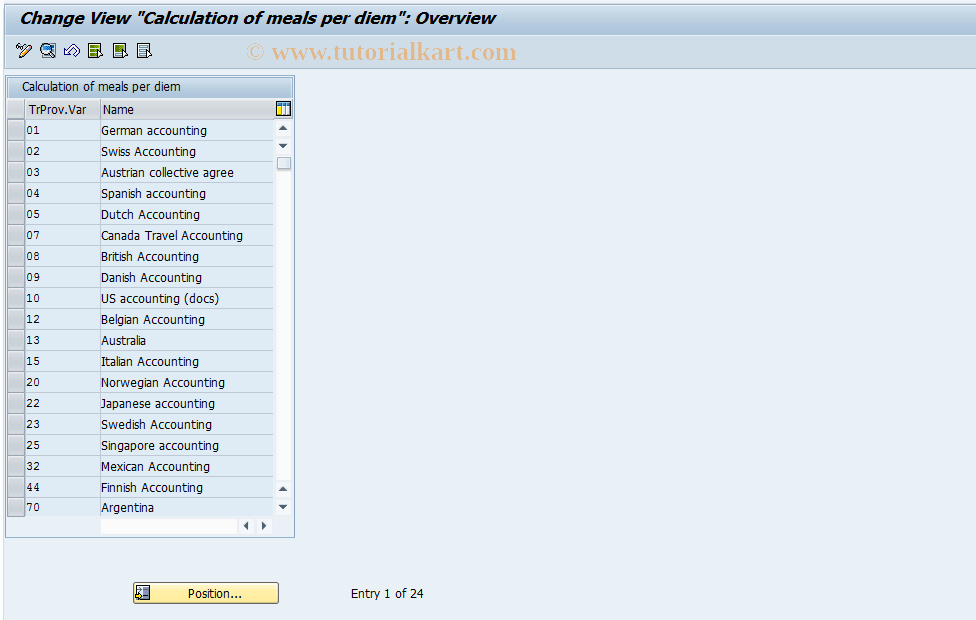Click the Undo change toolbar icon
This screenshot has height=620, width=976.
(72, 51)
